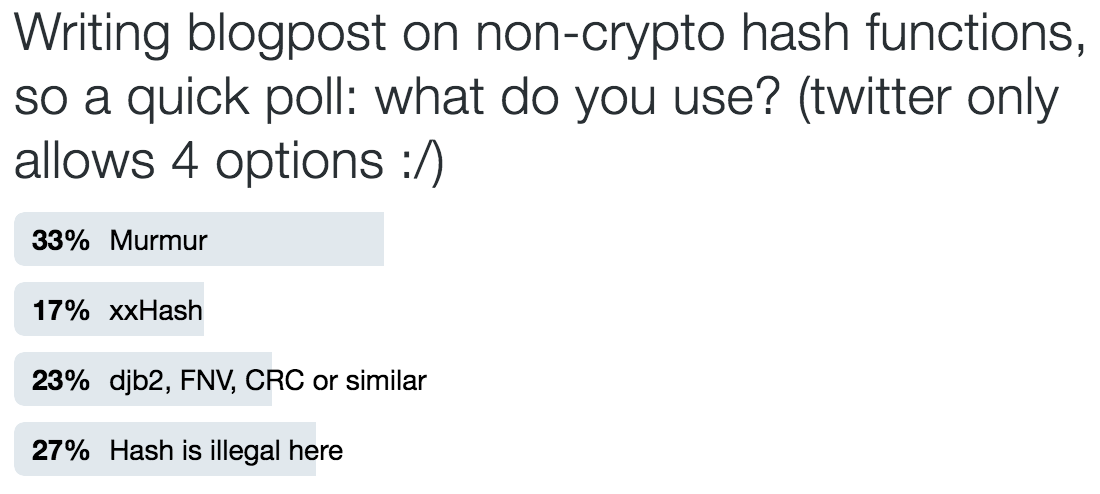Click the 17% result percentage
Screen dimensions: 1100x494
(61, 310)
